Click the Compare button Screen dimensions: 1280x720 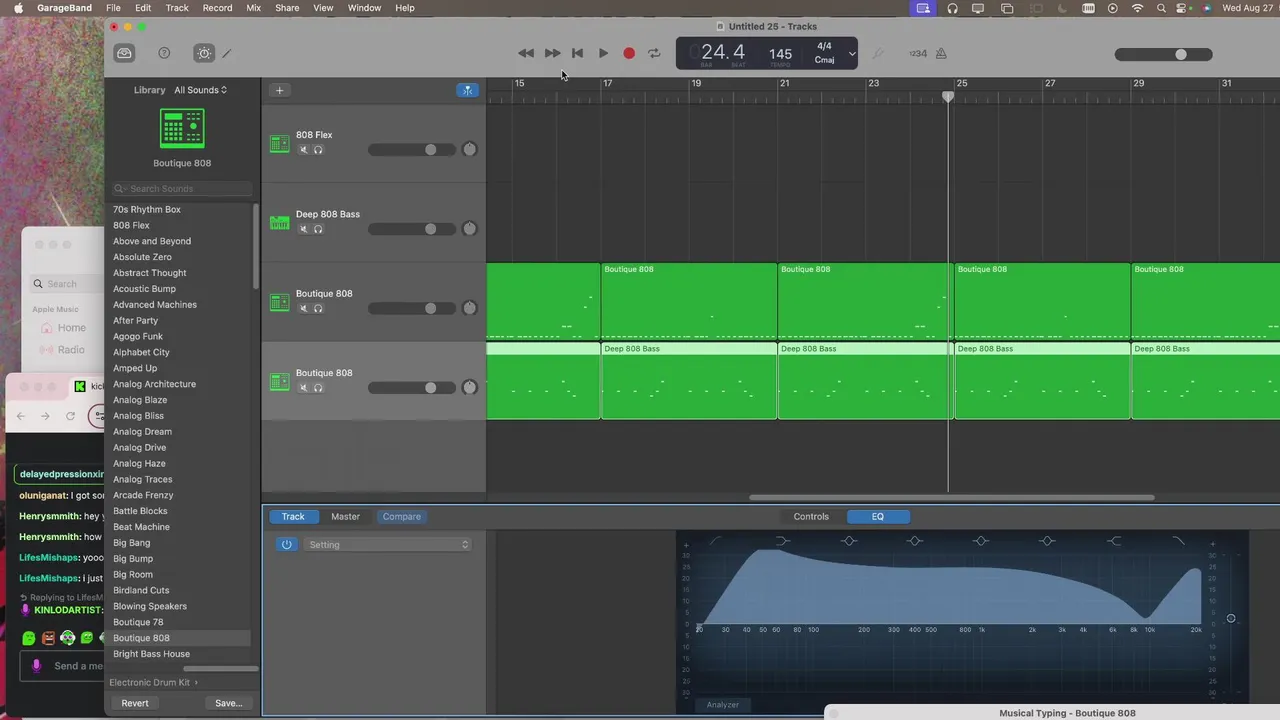(402, 517)
